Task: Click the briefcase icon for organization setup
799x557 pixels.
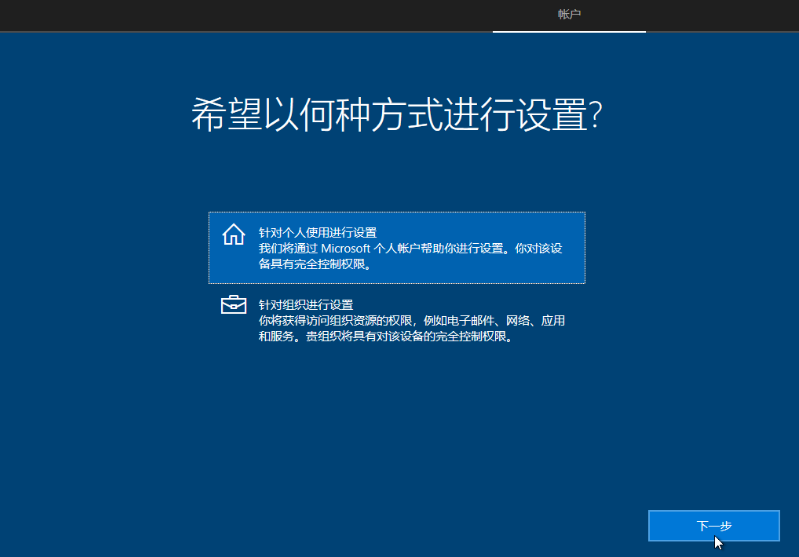Action: 233,305
